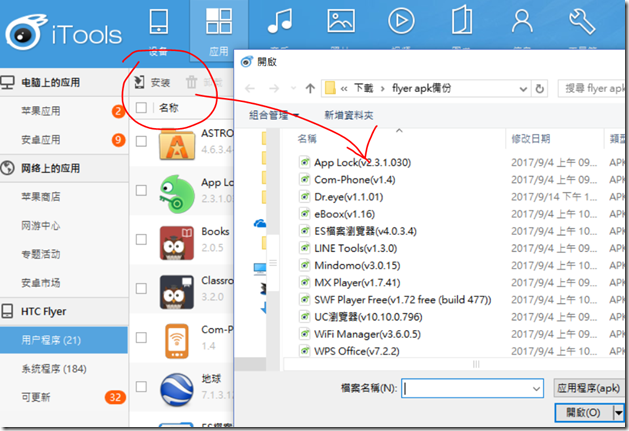629x431 pixels.
Task: Open the Music tab icon
Action: click(x=280, y=22)
